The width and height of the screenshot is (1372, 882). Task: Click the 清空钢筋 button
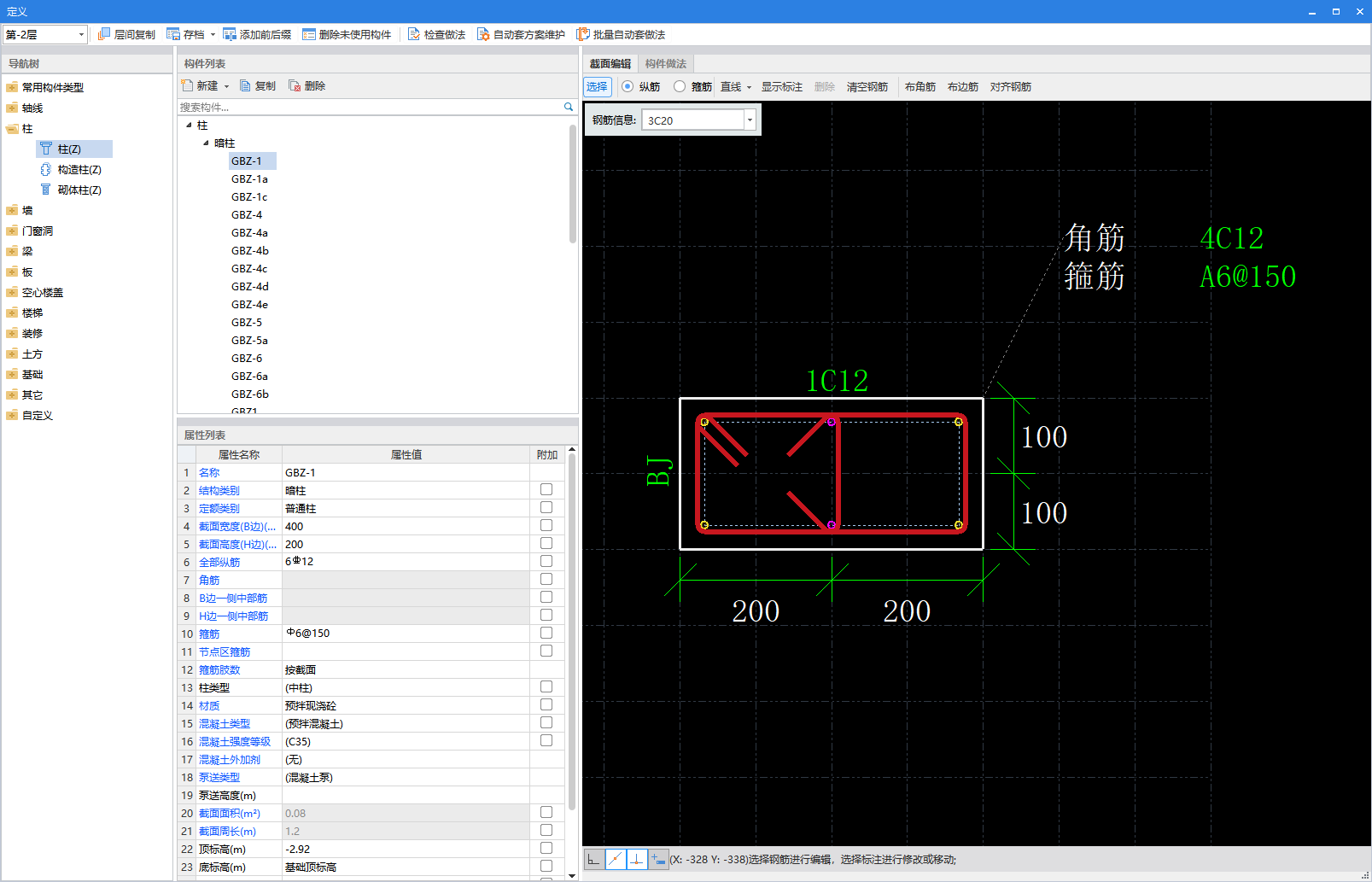[867, 87]
